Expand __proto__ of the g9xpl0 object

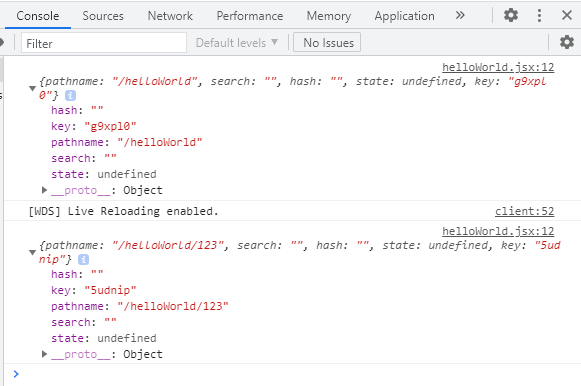tap(44, 190)
